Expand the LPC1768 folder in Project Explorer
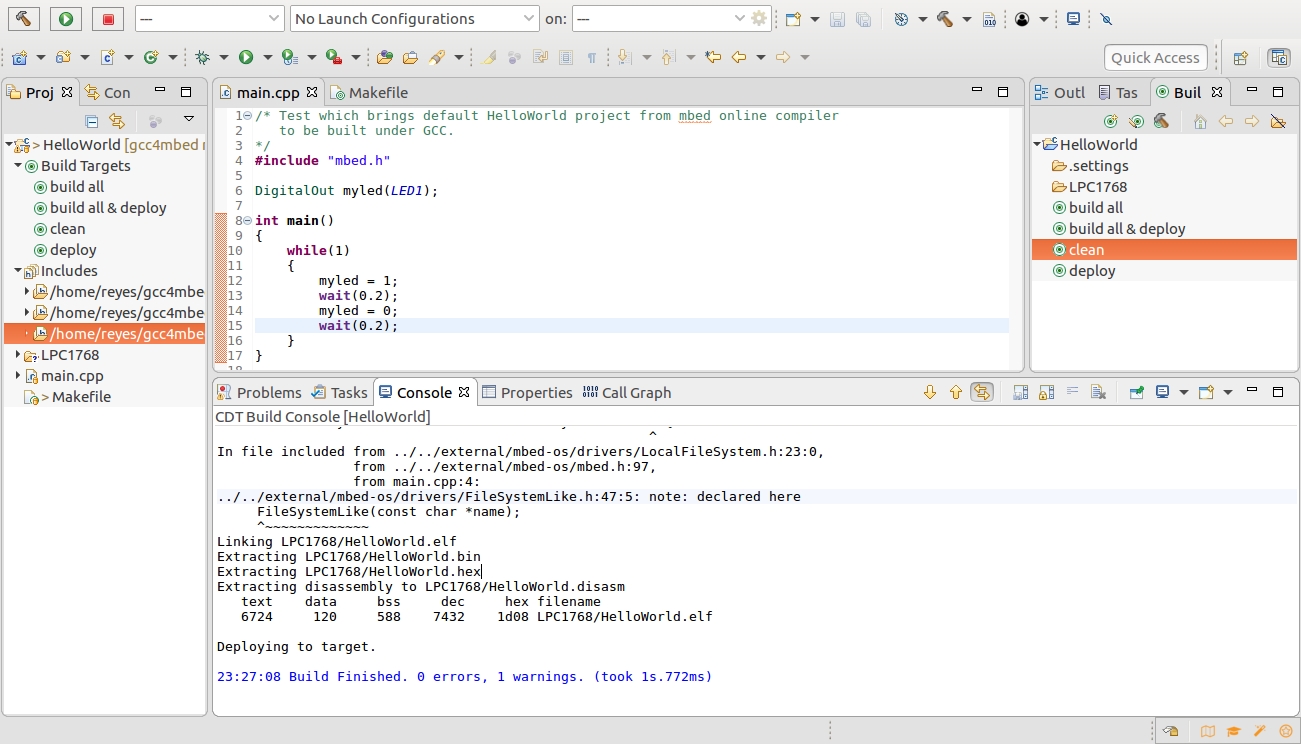The image size is (1301, 744). 19,355
